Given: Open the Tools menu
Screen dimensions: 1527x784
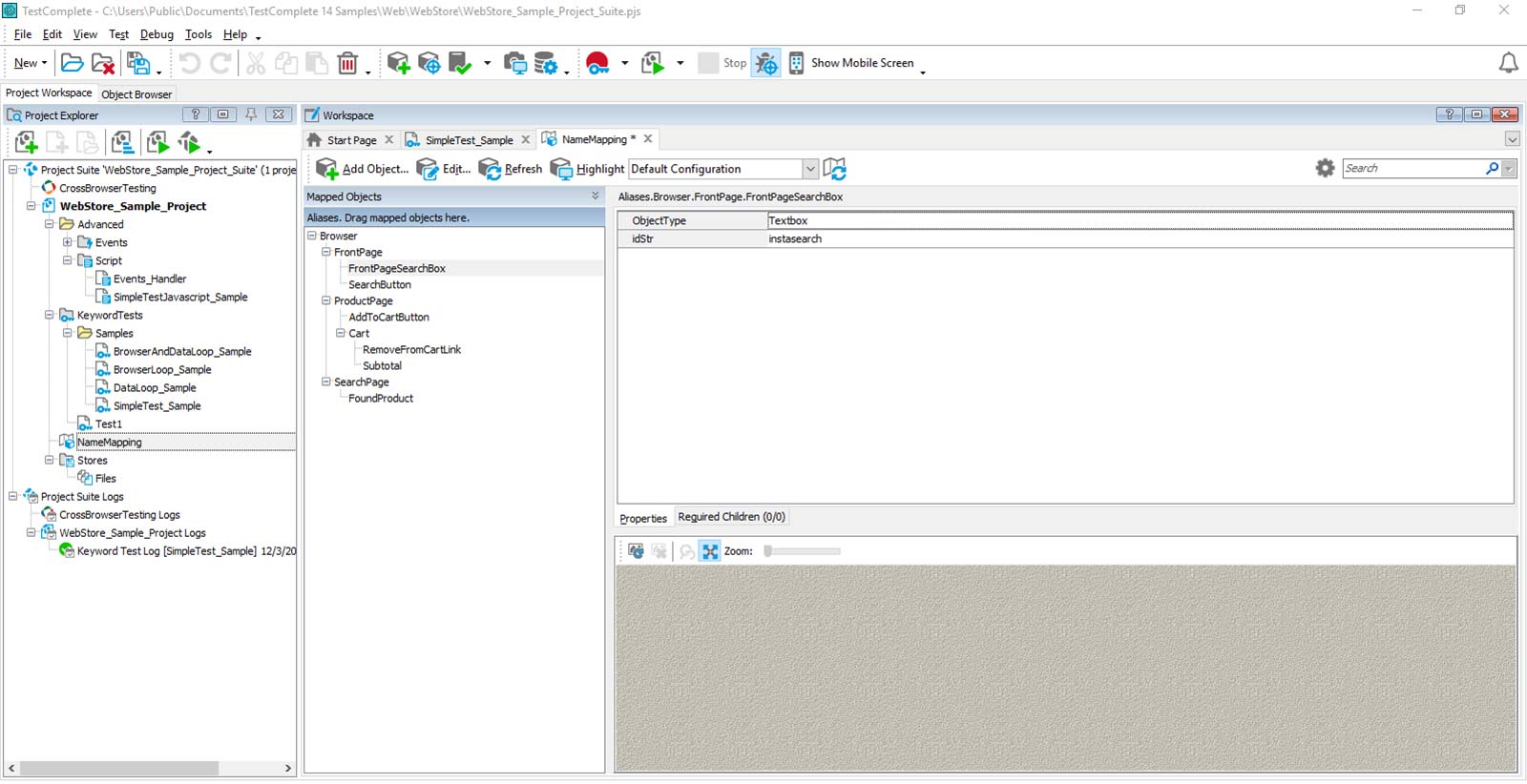Looking at the screenshot, I should pyautogui.click(x=199, y=34).
